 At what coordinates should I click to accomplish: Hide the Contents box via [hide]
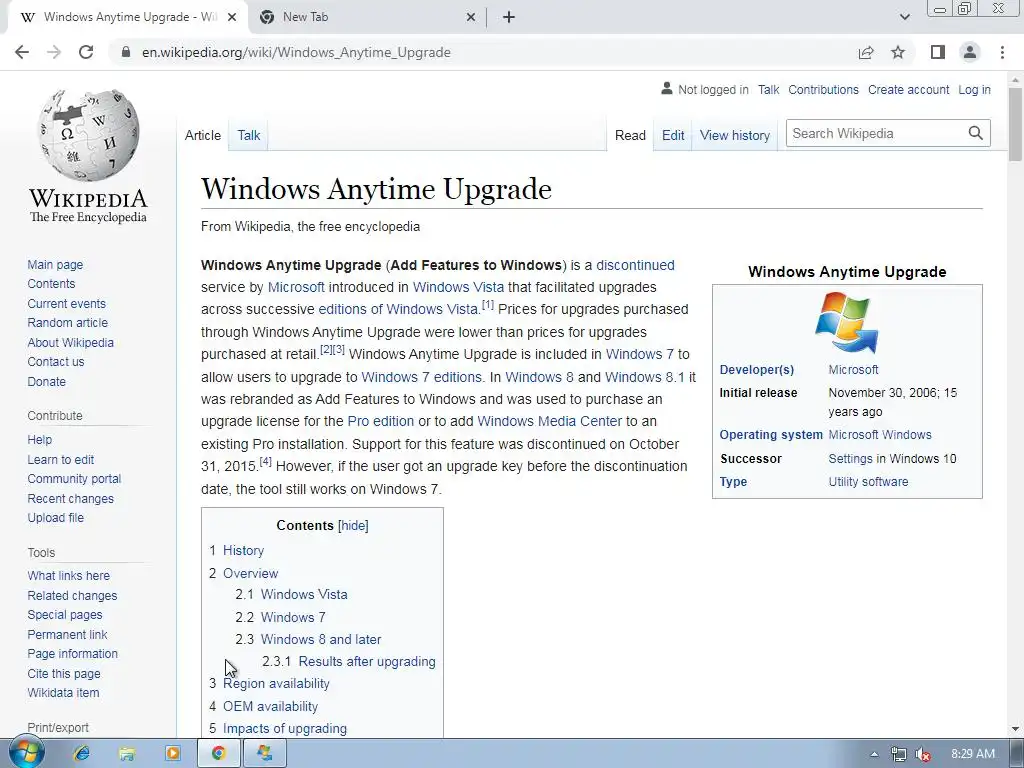(353, 526)
